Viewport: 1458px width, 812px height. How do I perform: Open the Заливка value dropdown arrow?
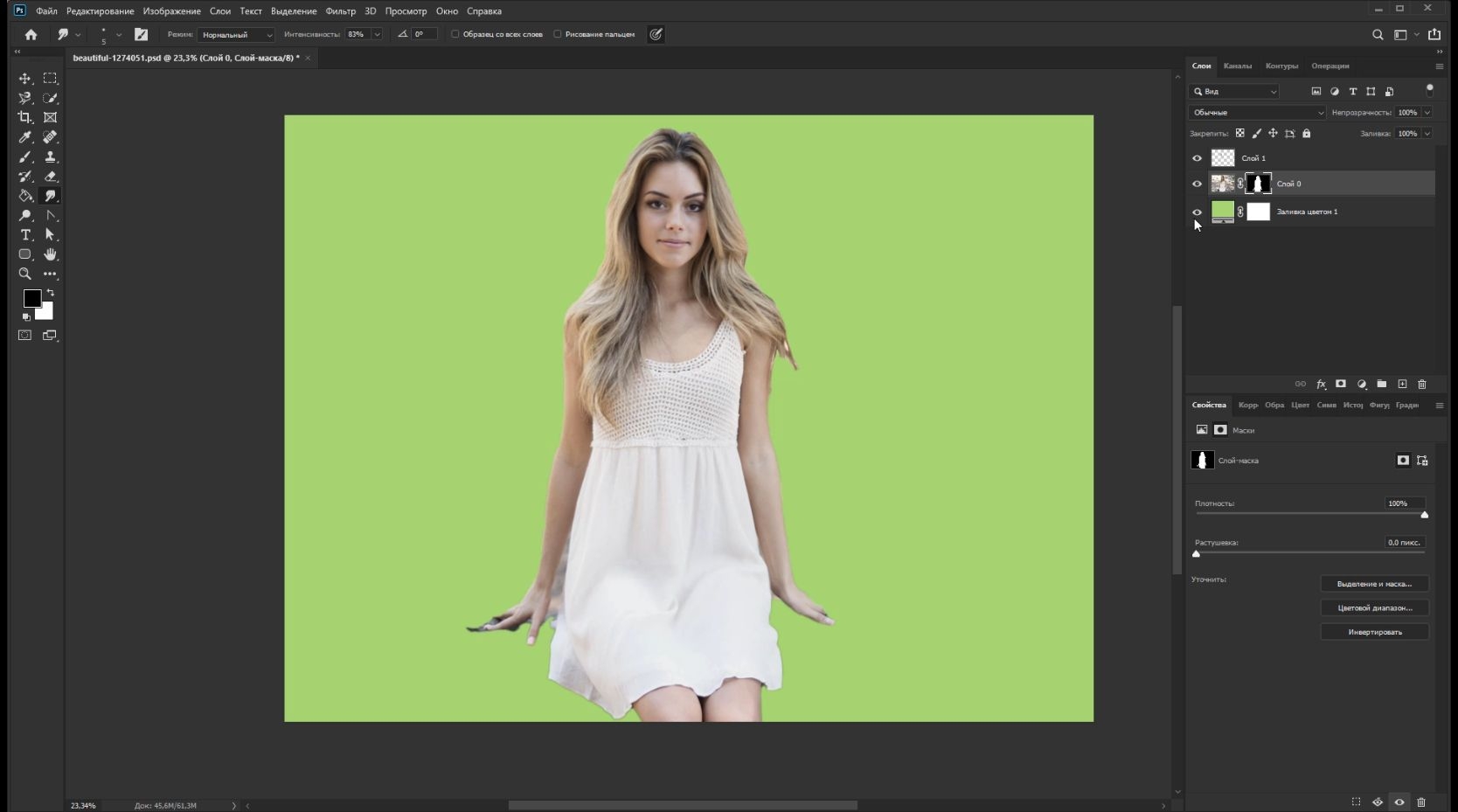tap(1427, 134)
